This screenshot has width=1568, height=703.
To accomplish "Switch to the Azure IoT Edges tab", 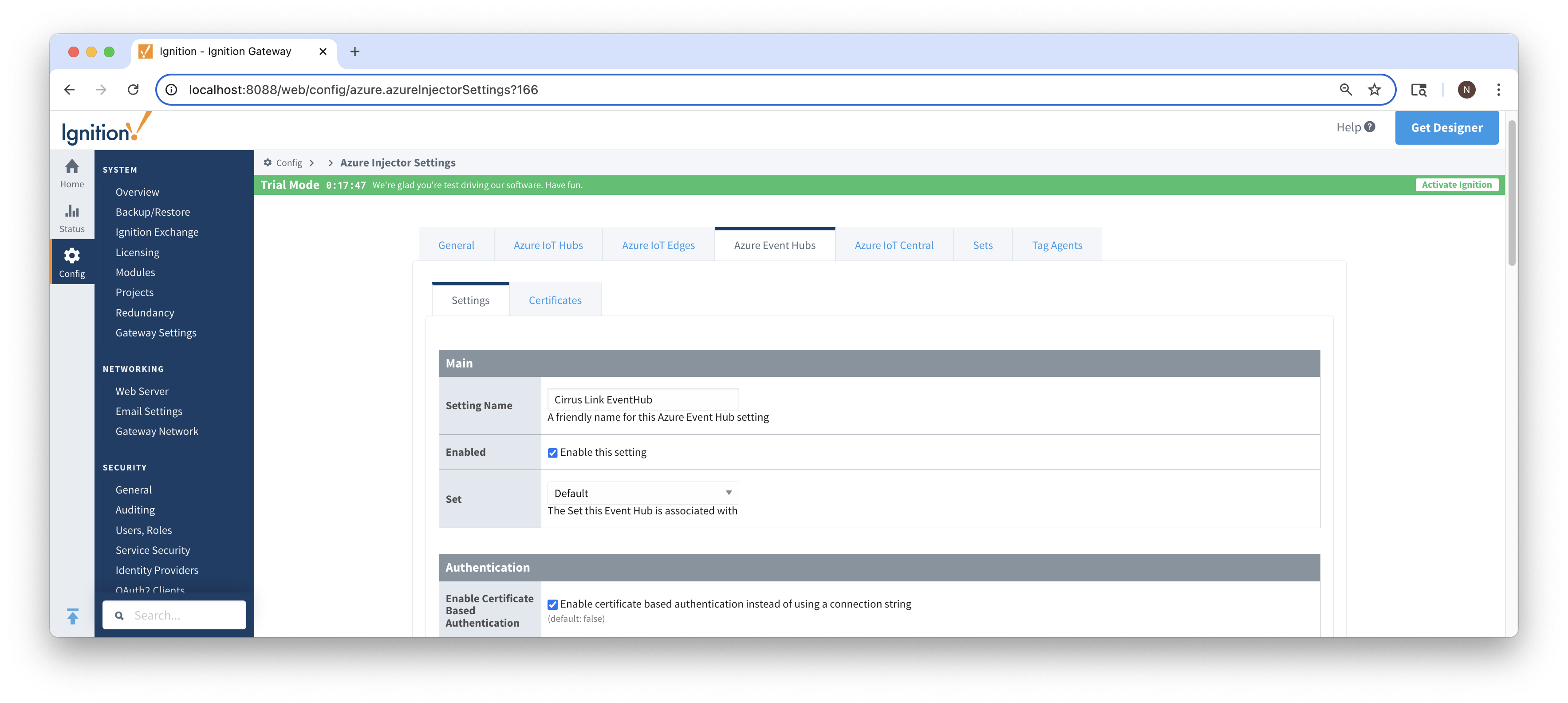I will click(658, 245).
